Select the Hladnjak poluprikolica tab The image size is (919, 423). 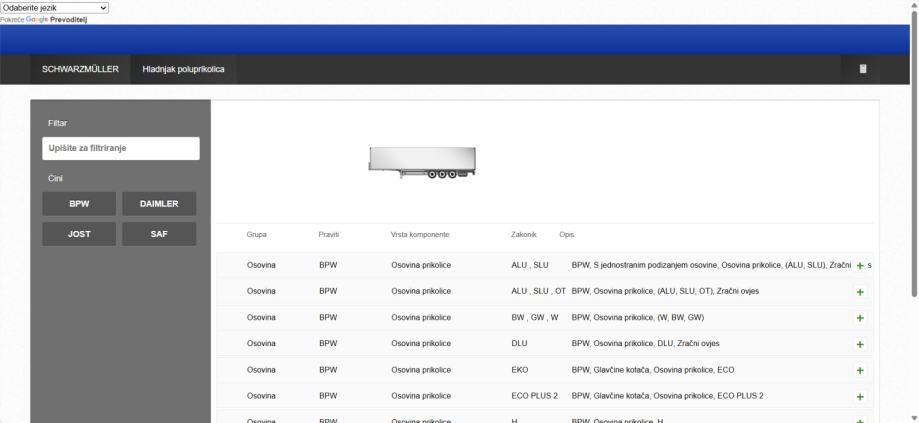tap(183, 69)
